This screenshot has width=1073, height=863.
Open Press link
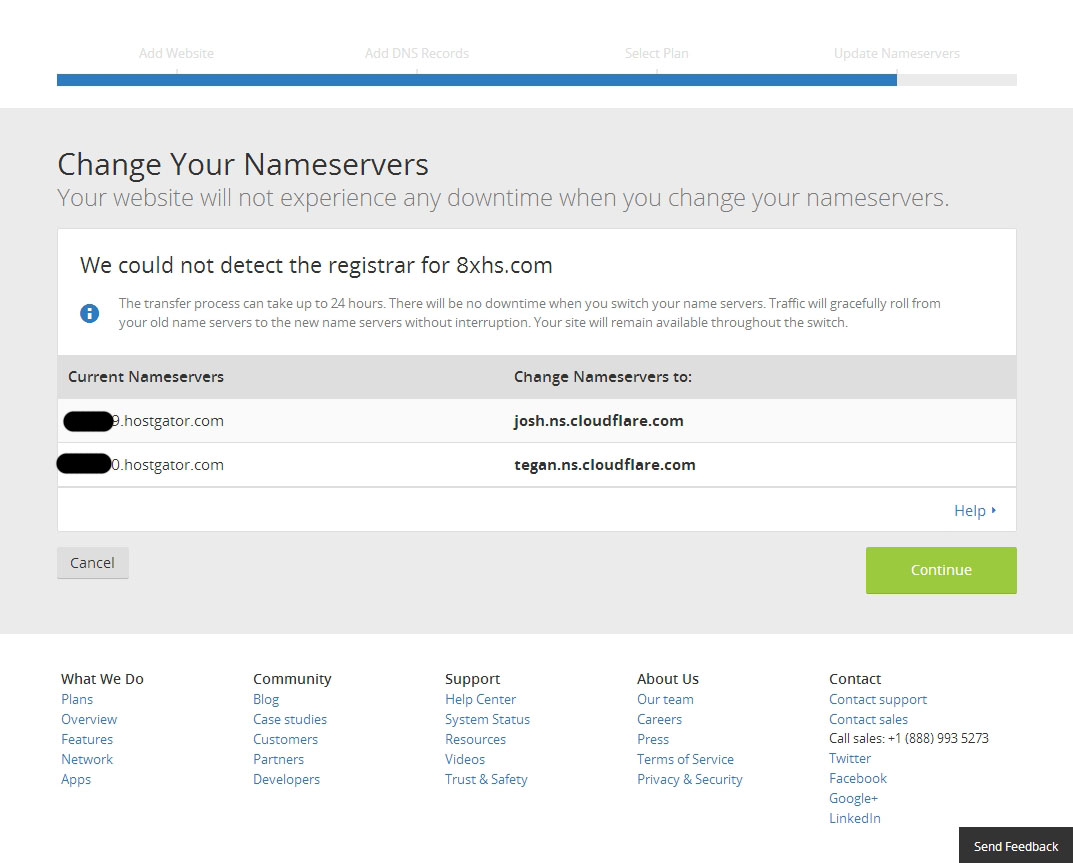pos(653,739)
